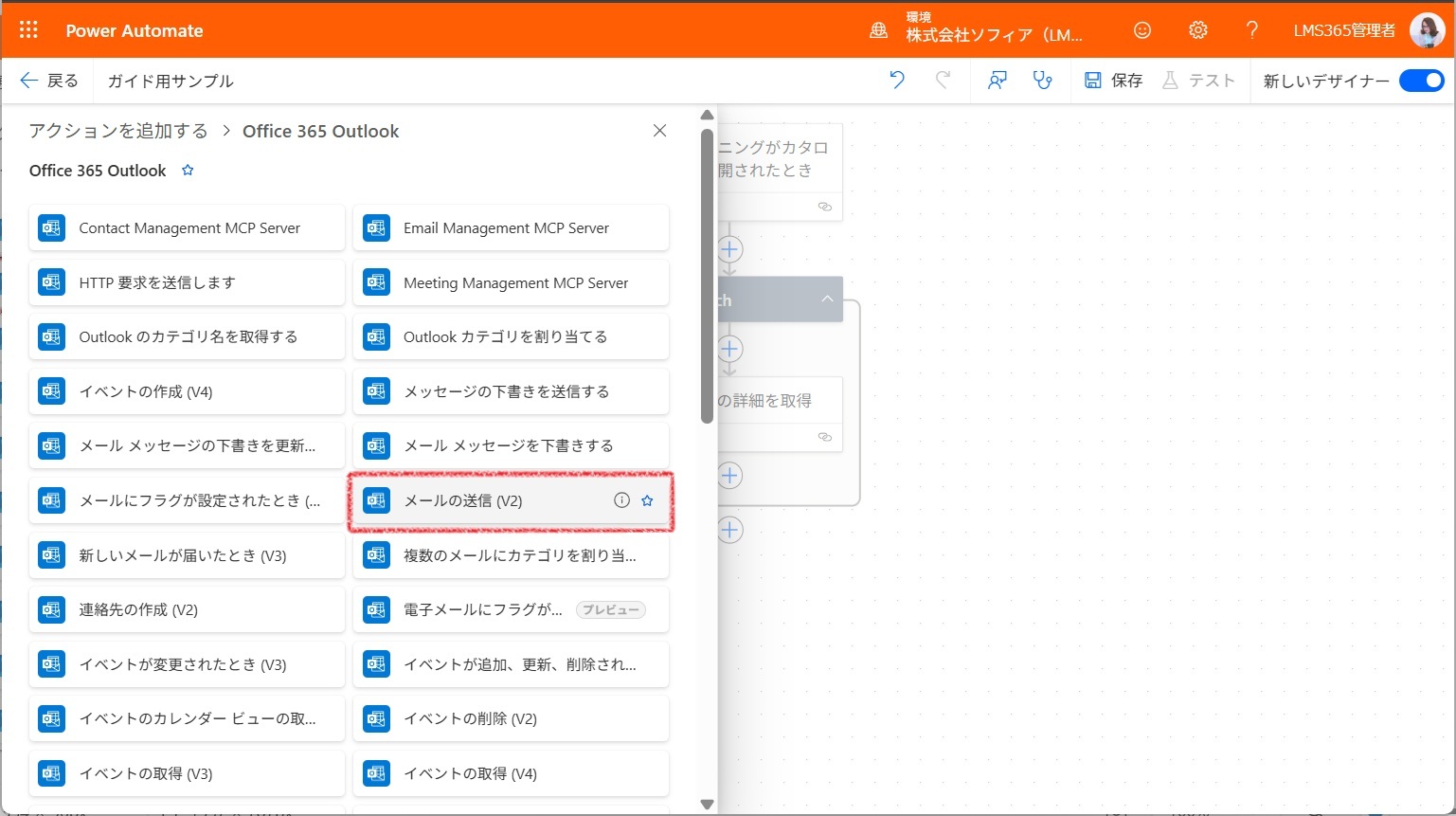This screenshot has width=1456, height=816.
Task: Open the trigger card on canvas
Action: (x=780, y=172)
